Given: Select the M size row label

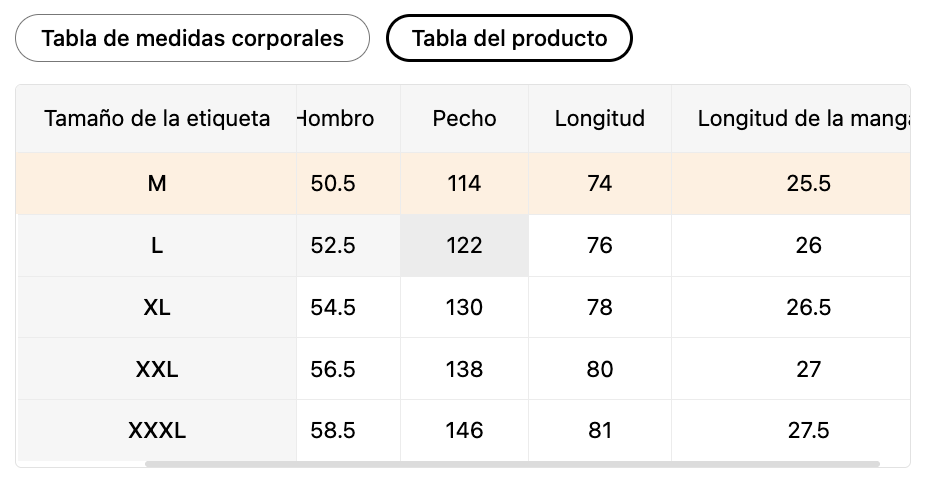Looking at the screenshot, I should click(x=157, y=183).
